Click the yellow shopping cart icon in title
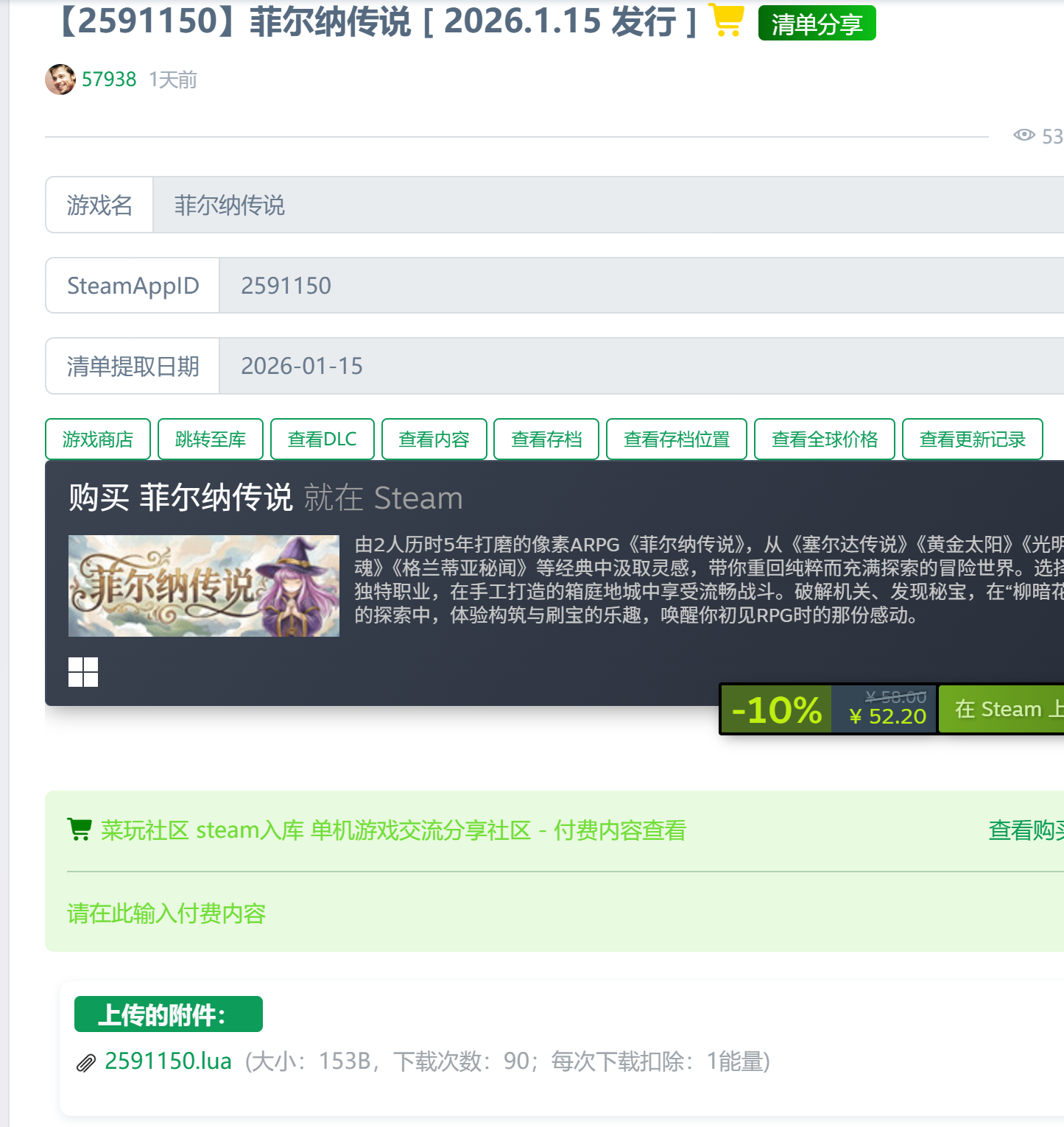Screen dimensions: 1064x1127 coord(727,21)
